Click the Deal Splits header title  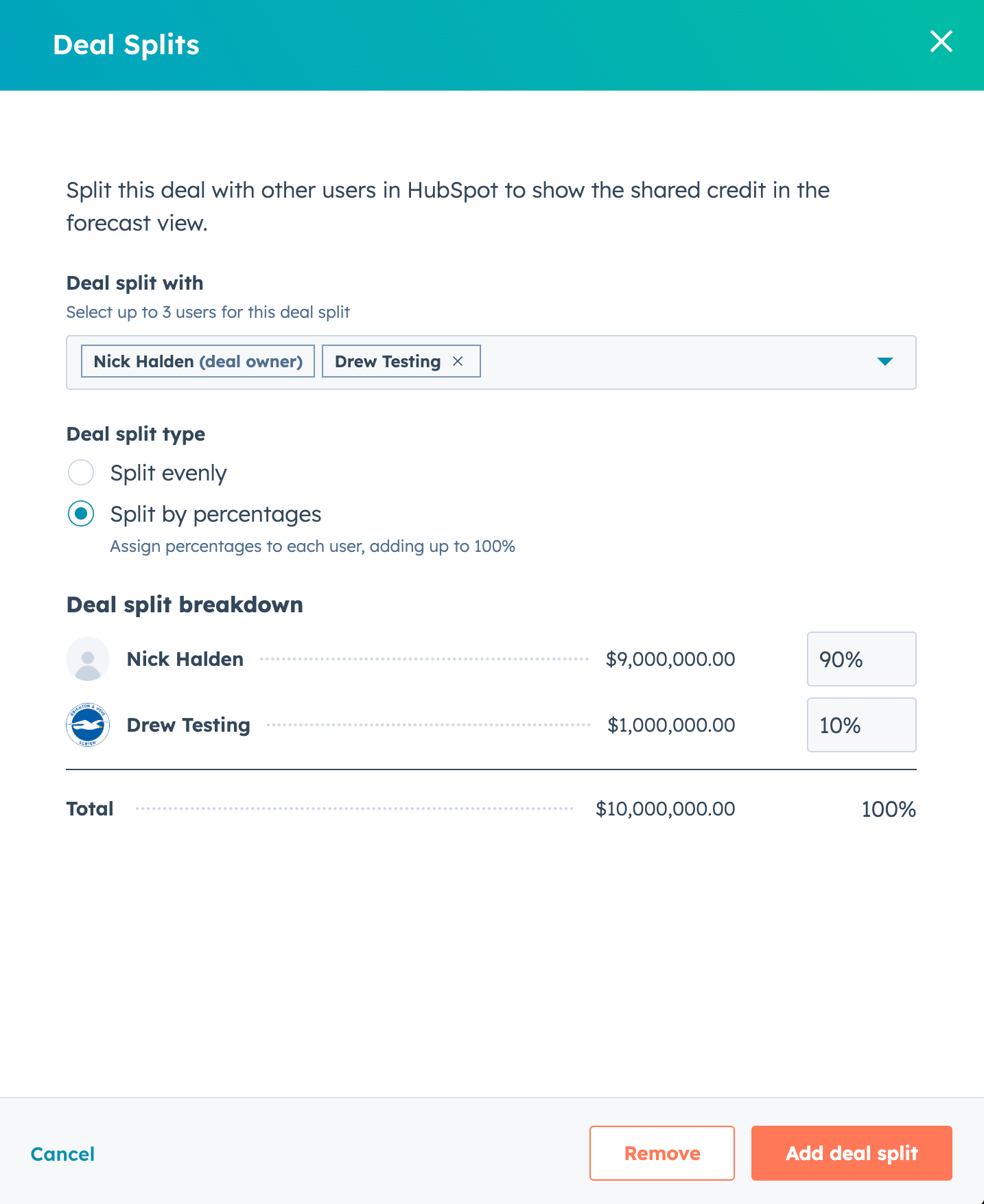tap(126, 44)
